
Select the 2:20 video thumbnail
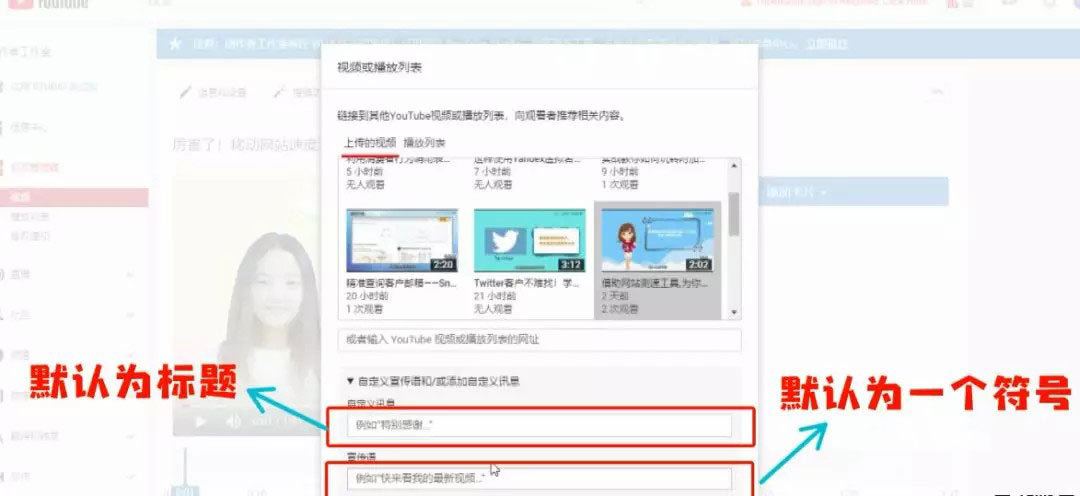pos(402,240)
